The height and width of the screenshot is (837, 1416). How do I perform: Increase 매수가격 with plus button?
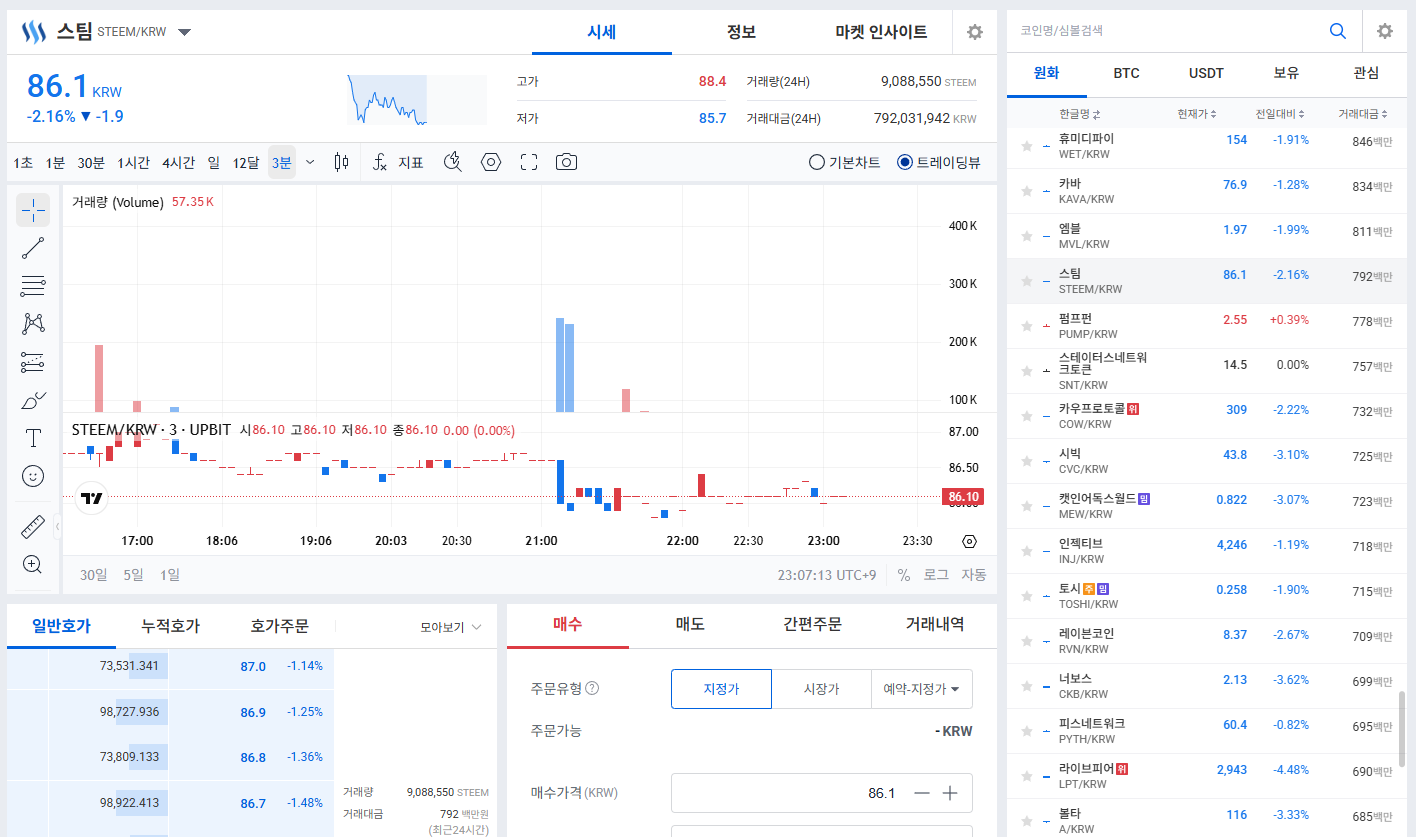click(950, 793)
